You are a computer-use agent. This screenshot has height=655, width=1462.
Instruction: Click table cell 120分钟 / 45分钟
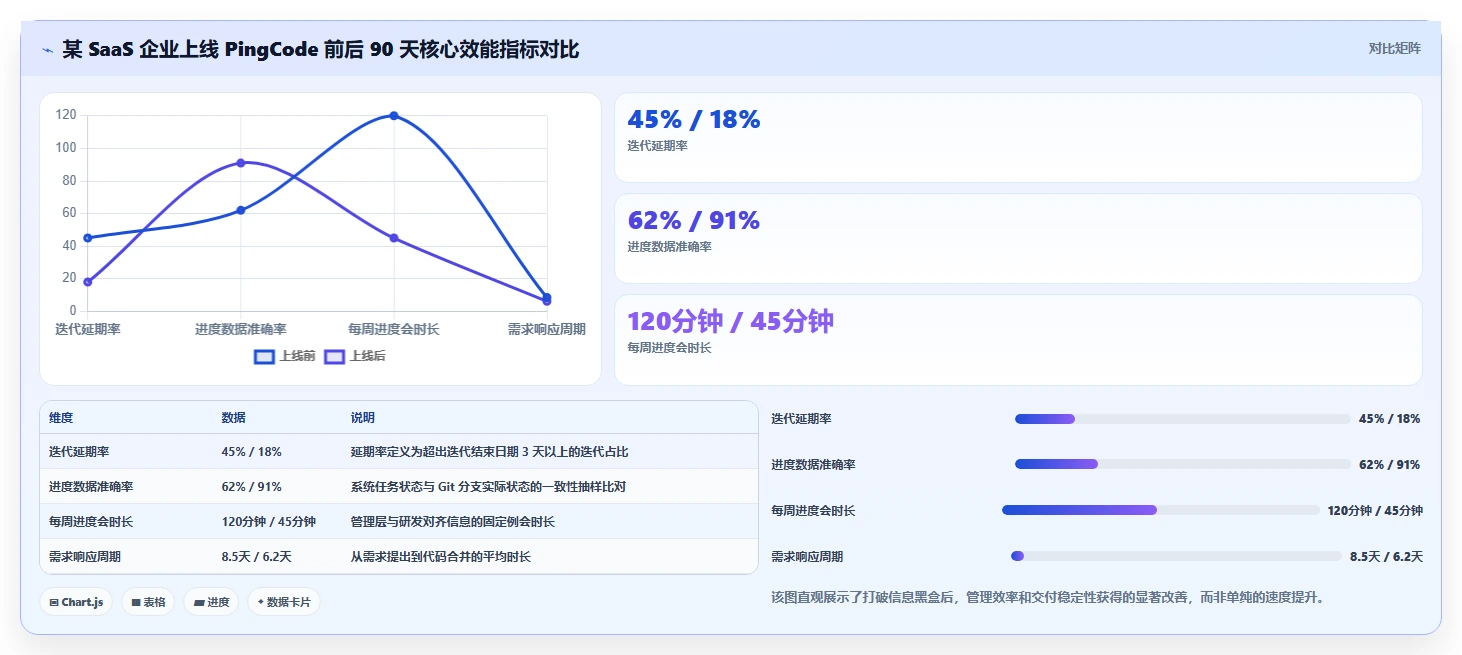(x=269, y=522)
